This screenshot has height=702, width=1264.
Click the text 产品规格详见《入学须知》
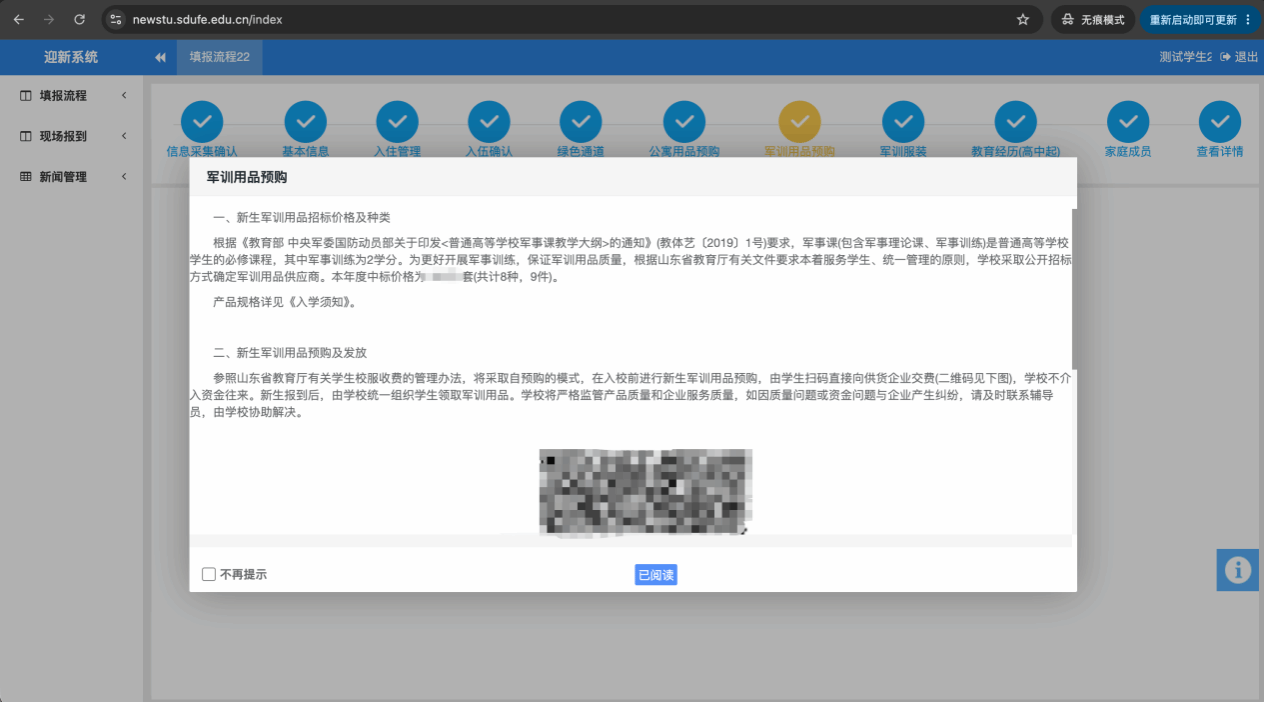(x=285, y=301)
